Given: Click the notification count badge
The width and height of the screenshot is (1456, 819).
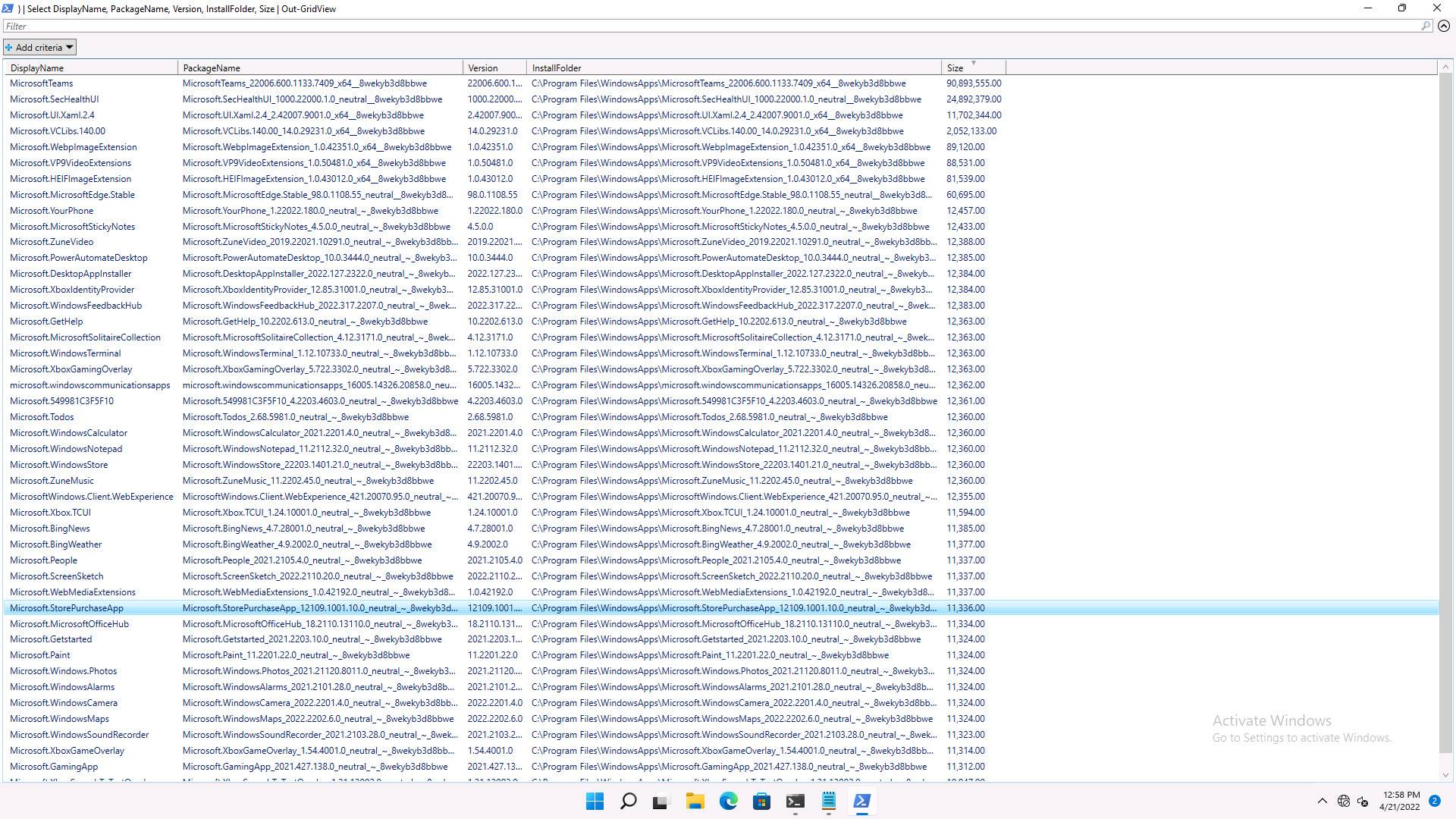Looking at the screenshot, I should tap(1434, 801).
